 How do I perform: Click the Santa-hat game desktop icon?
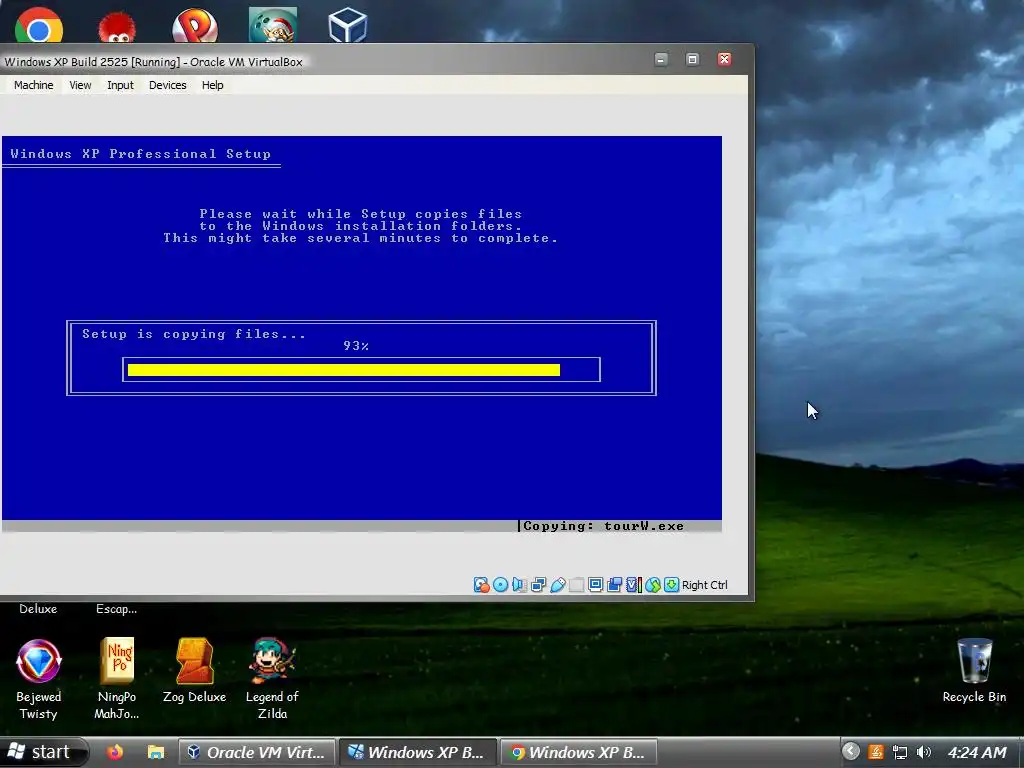(273, 25)
